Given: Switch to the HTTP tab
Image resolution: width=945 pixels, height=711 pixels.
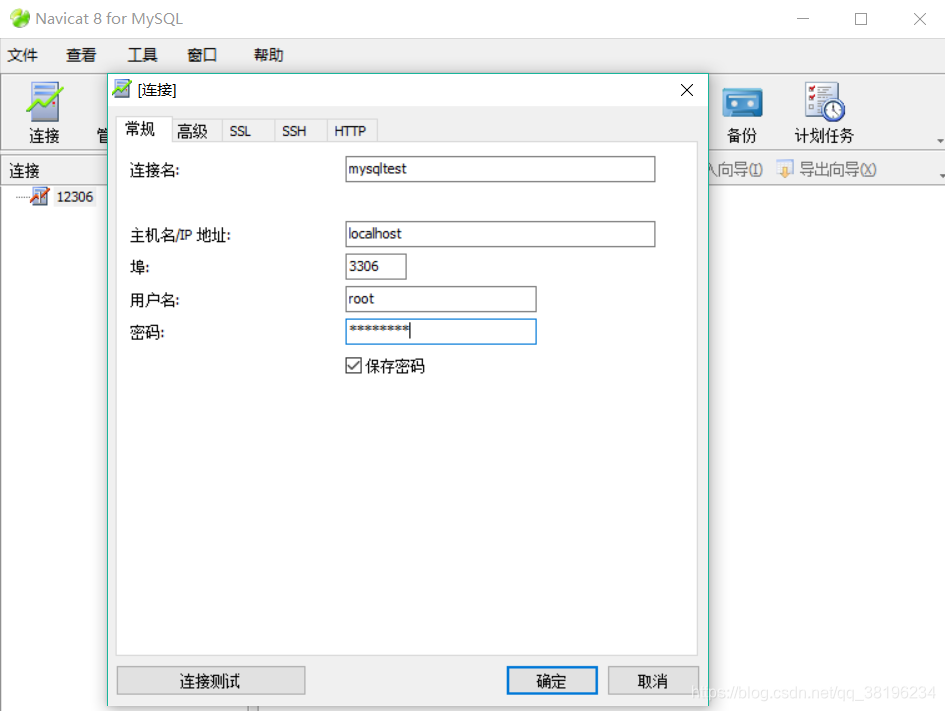Looking at the screenshot, I should [350, 131].
